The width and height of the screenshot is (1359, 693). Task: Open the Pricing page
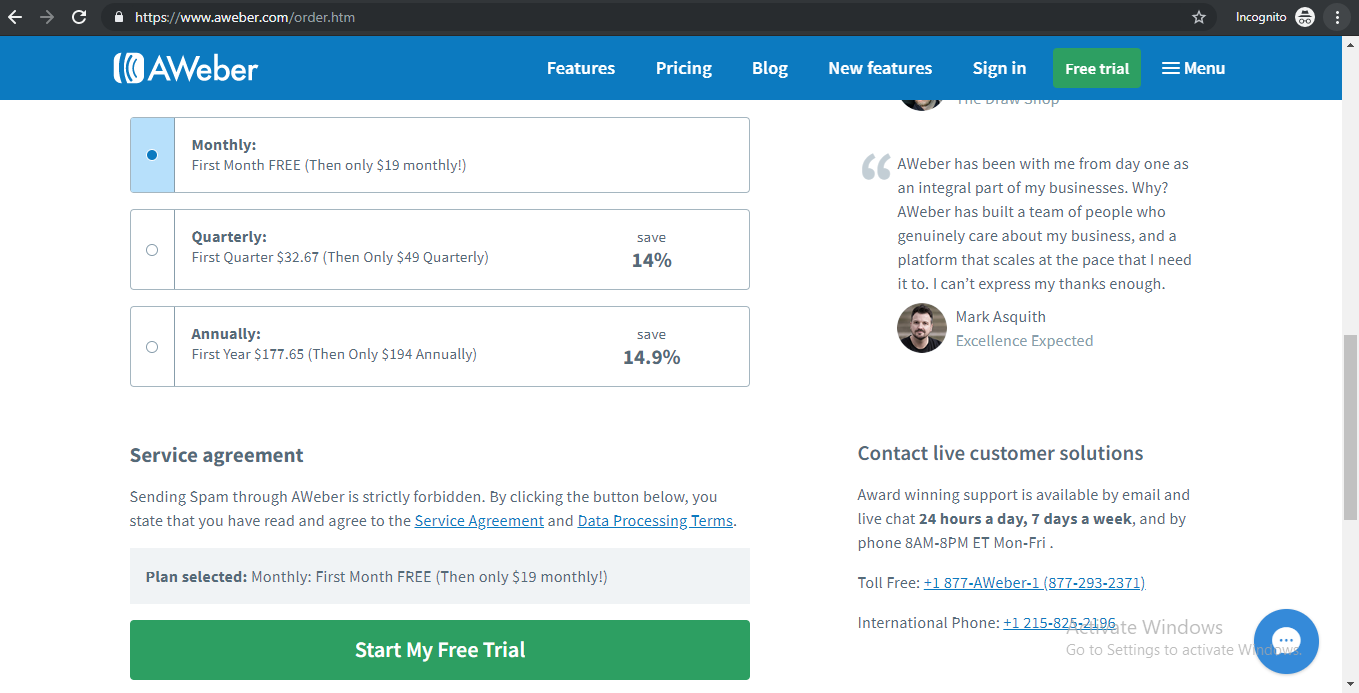pyautogui.click(x=684, y=68)
